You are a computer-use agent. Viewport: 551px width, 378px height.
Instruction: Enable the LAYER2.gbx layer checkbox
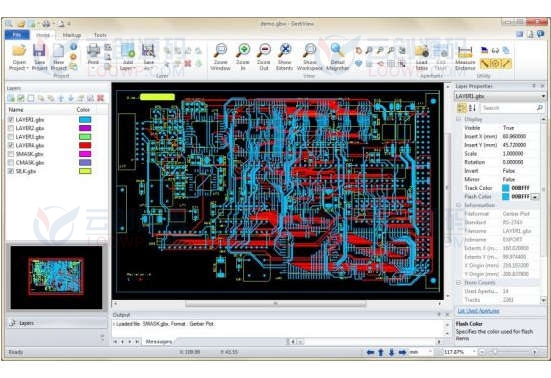pyautogui.click(x=11, y=128)
